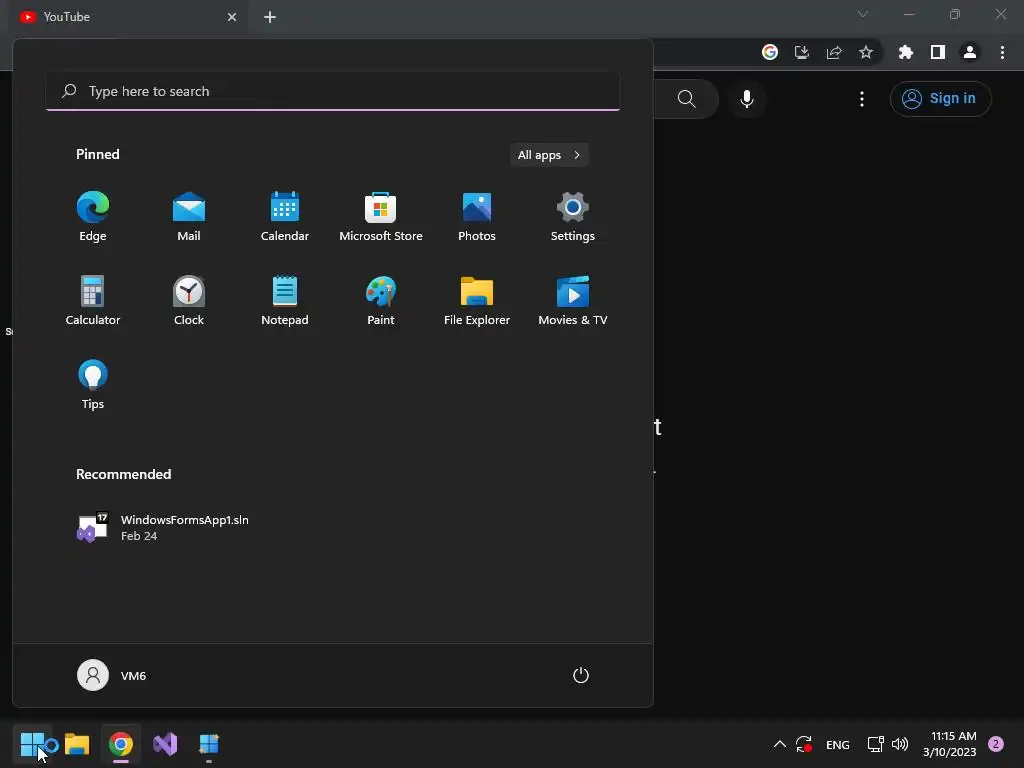Viewport: 1024px width, 768px height.
Task: Open the network status tray icon
Action: pos(875,744)
